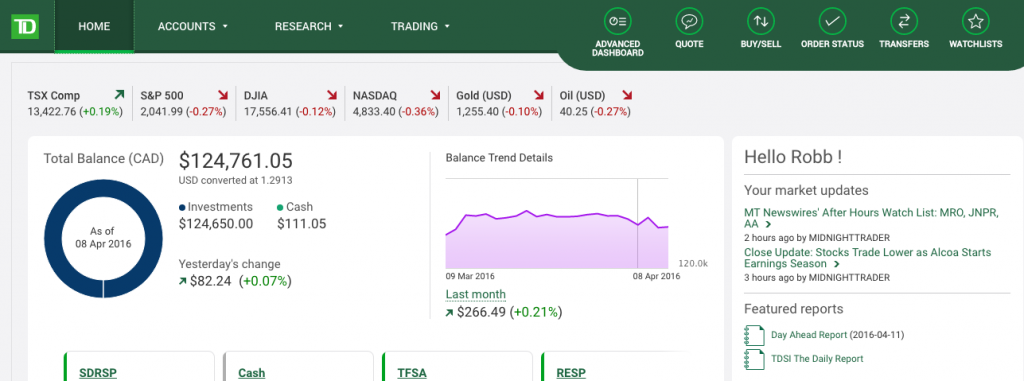
Task: Click the Investments amount $124,650.00
Action: coord(216,224)
